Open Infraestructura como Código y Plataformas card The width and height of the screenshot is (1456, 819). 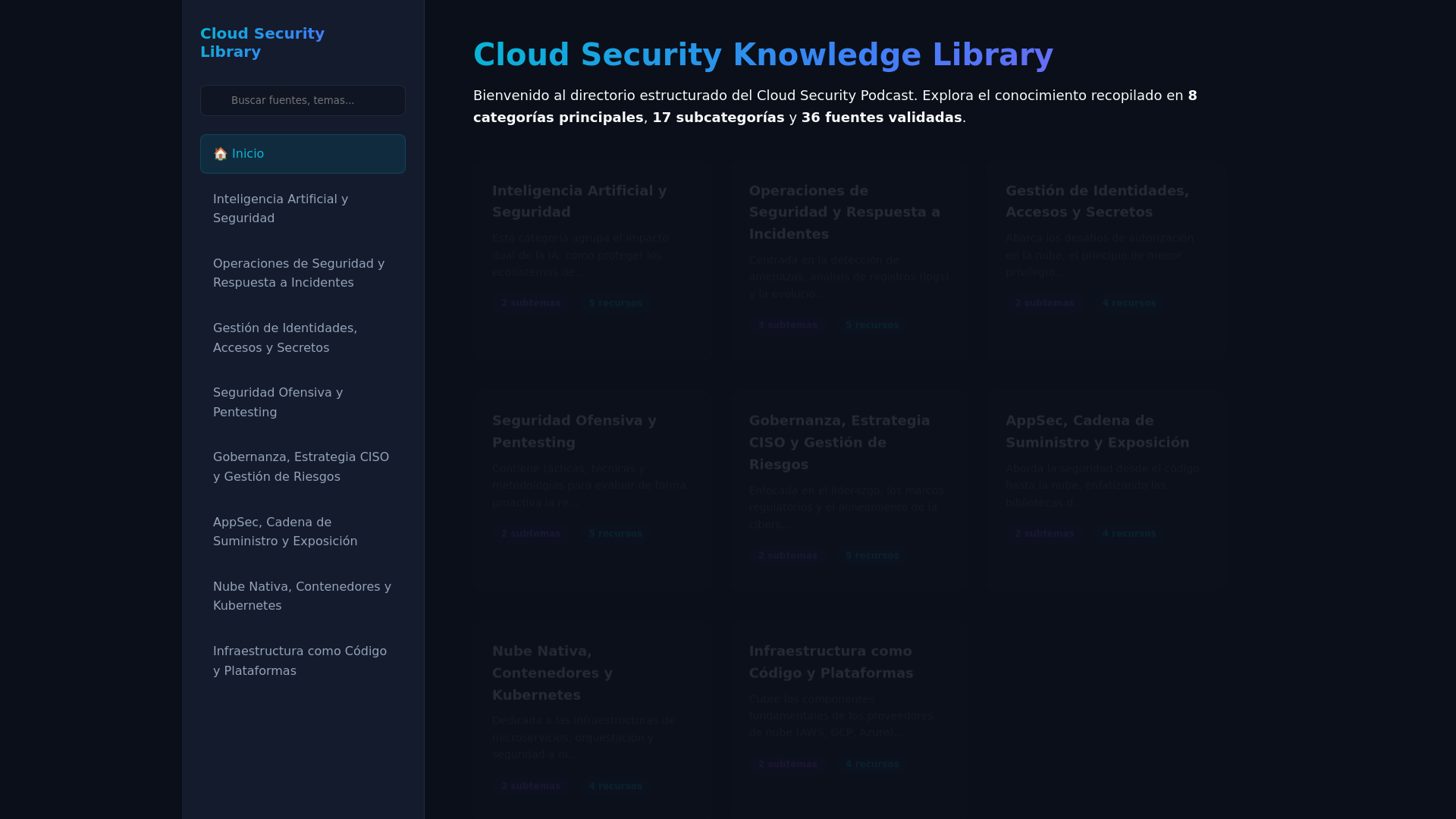pyautogui.click(x=849, y=720)
